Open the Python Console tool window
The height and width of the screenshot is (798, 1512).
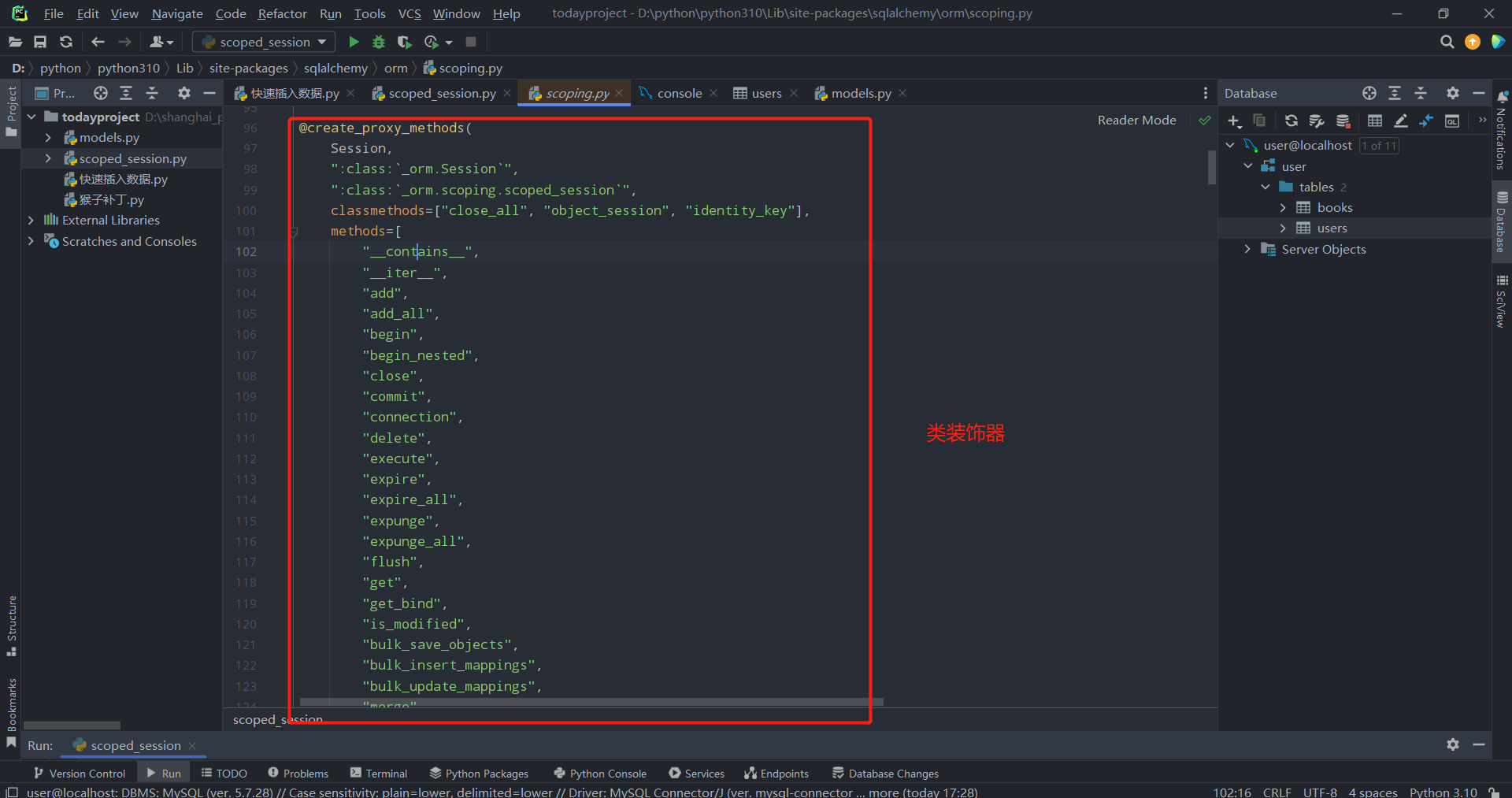click(x=600, y=774)
